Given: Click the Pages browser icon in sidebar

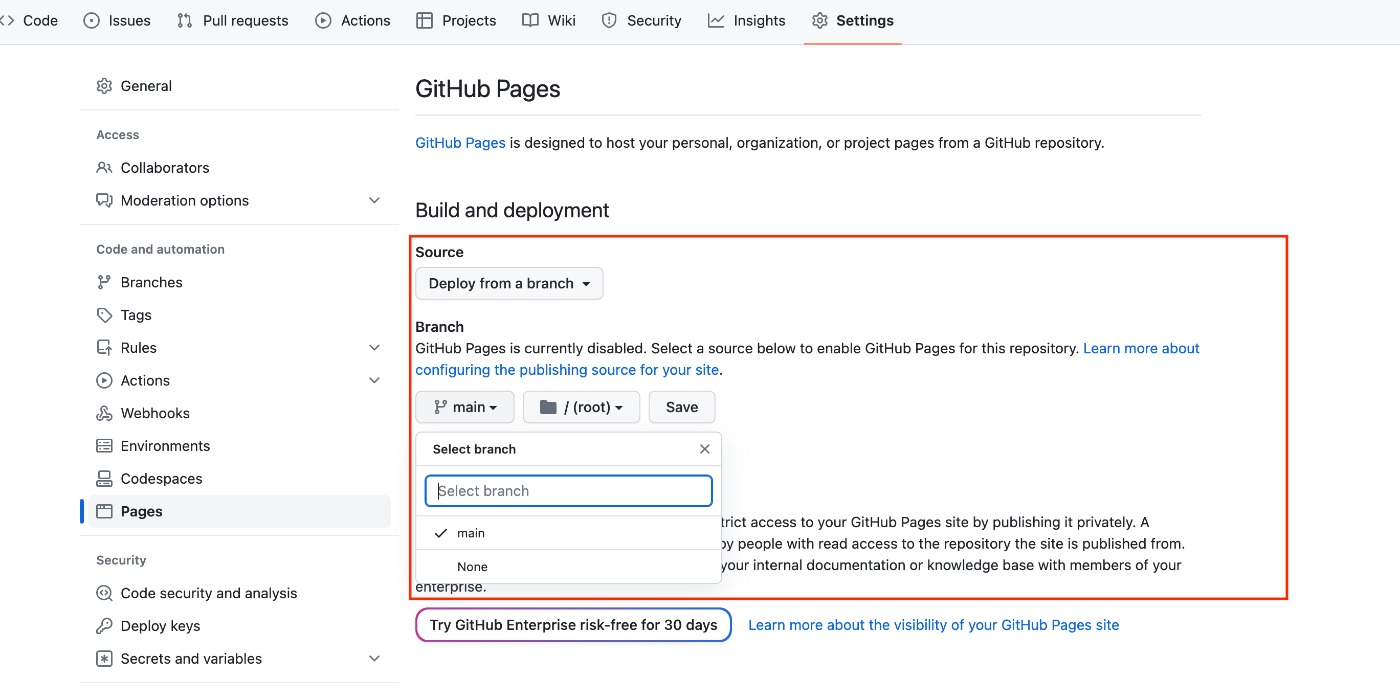Looking at the screenshot, I should [x=104, y=511].
